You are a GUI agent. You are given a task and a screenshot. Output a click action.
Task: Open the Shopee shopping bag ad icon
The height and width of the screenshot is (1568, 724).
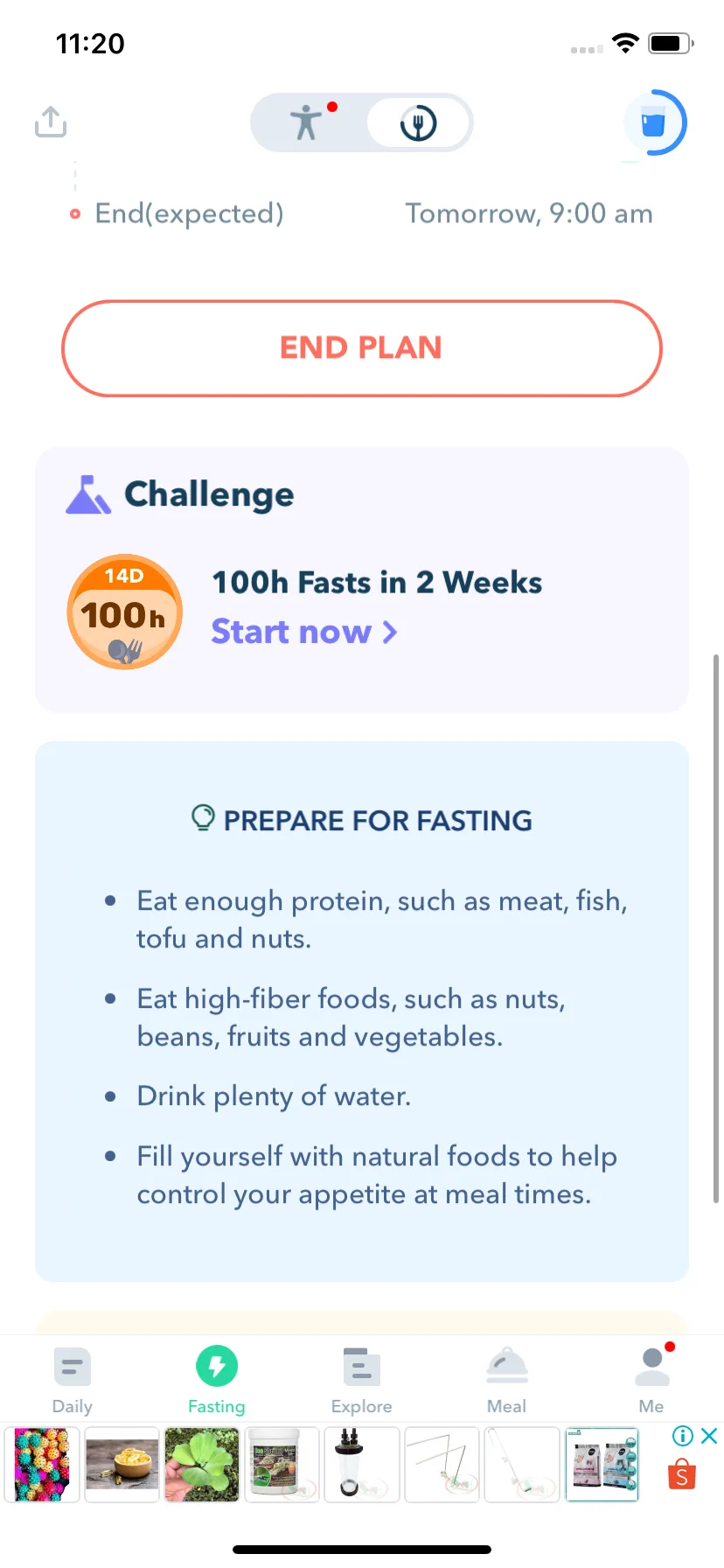coord(682,1474)
